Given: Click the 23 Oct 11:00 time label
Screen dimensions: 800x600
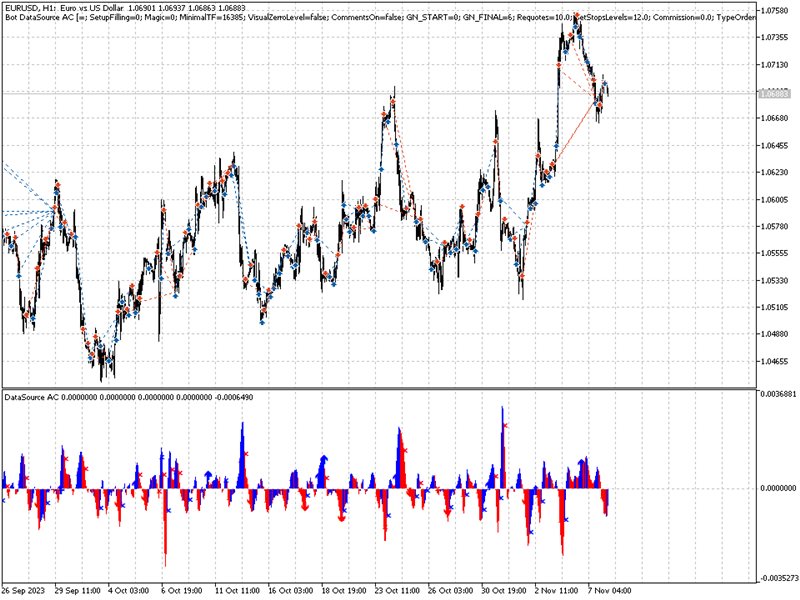Looking at the screenshot, I should (x=397, y=590).
